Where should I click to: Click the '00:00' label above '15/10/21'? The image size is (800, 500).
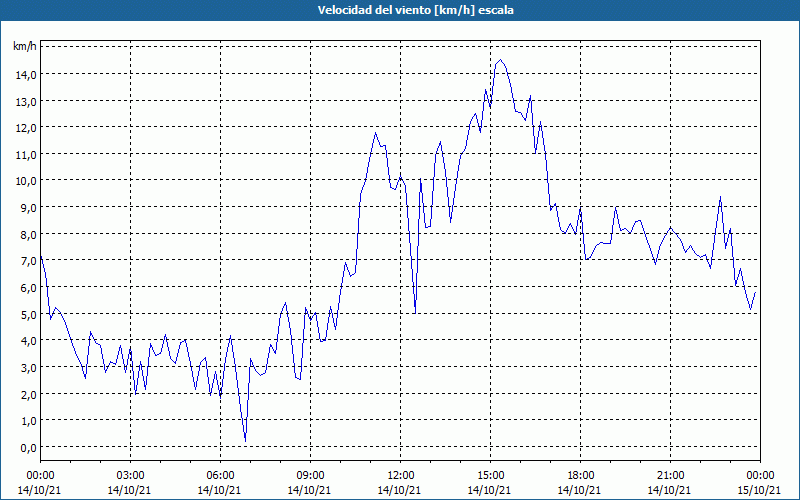(760, 476)
